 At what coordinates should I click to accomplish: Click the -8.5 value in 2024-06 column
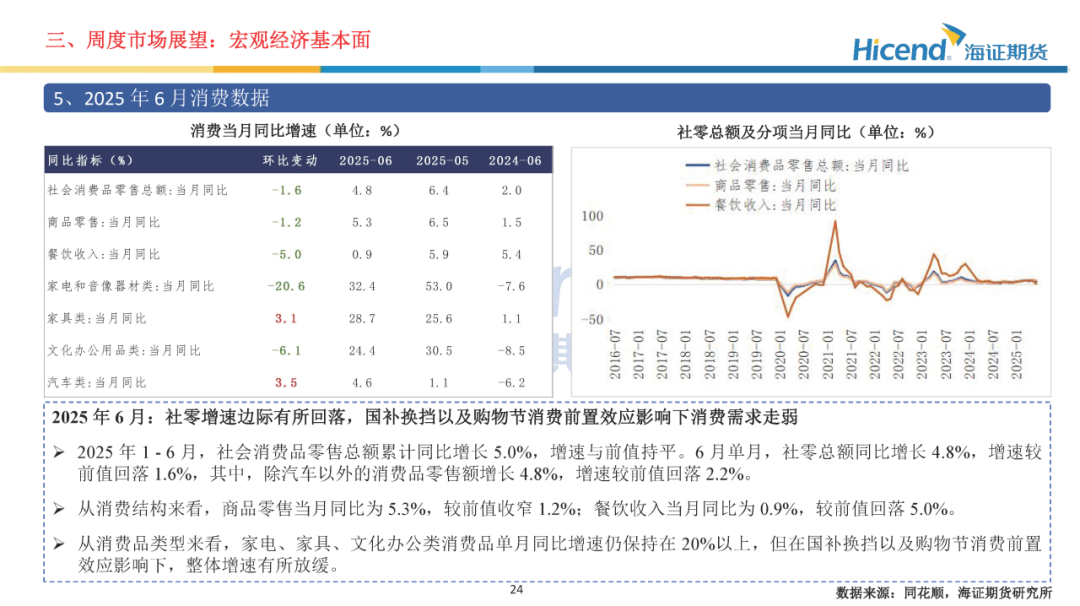tap(512, 351)
